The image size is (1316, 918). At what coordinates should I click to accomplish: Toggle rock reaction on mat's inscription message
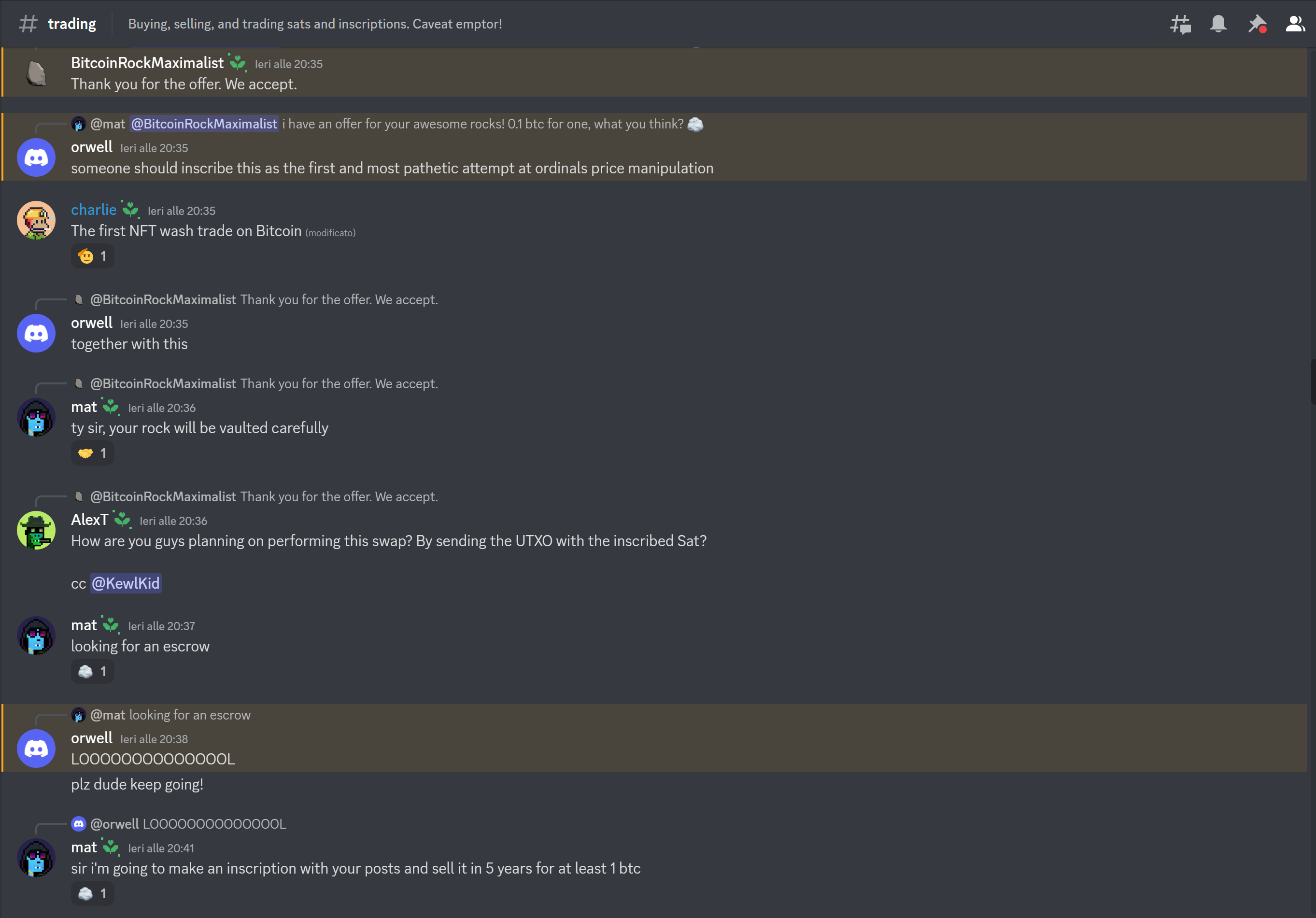pos(92,893)
